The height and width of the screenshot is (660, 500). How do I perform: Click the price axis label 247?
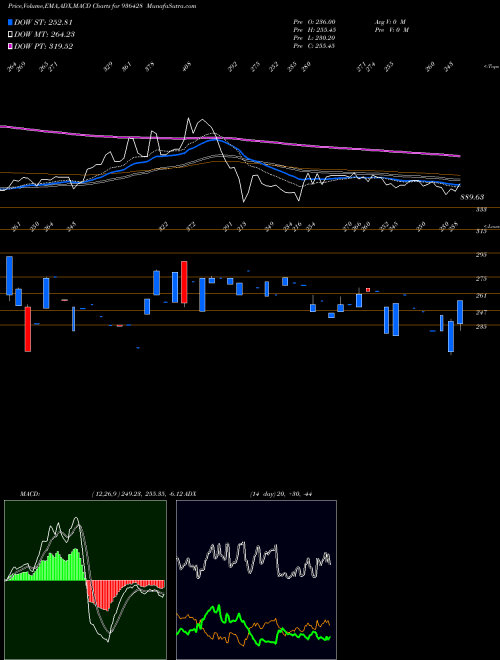click(x=481, y=312)
